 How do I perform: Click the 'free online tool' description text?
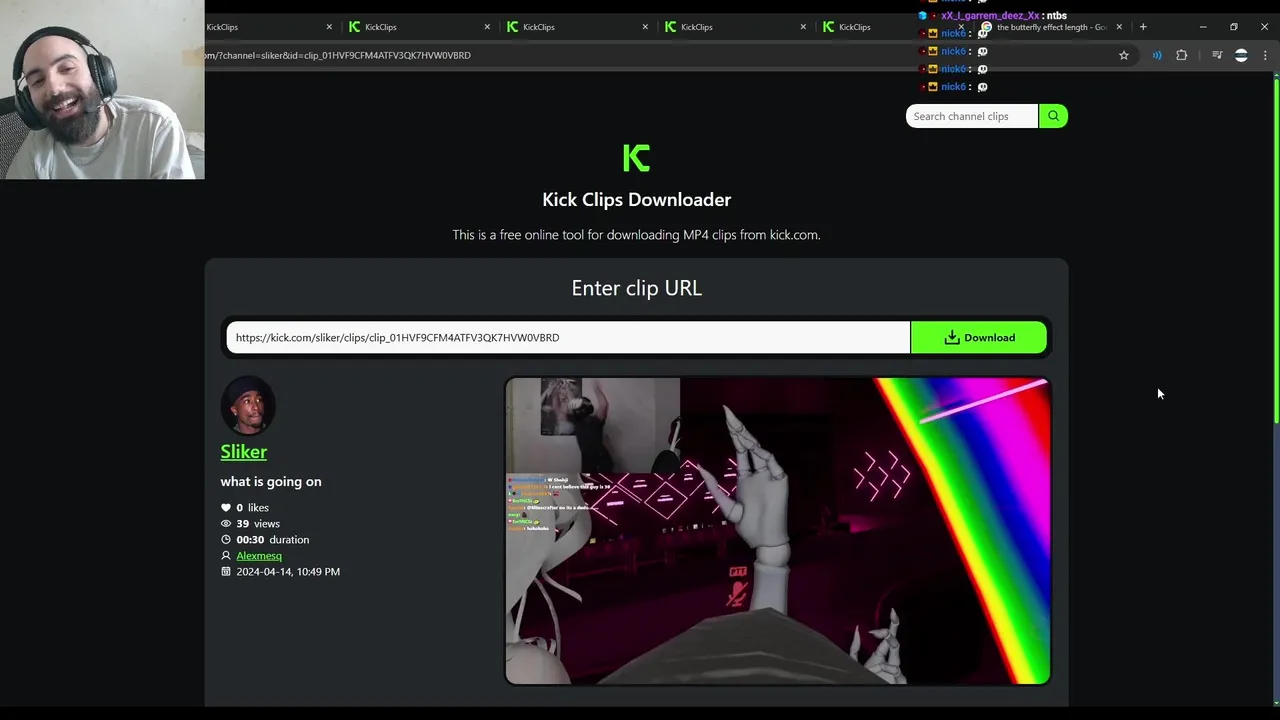636,235
